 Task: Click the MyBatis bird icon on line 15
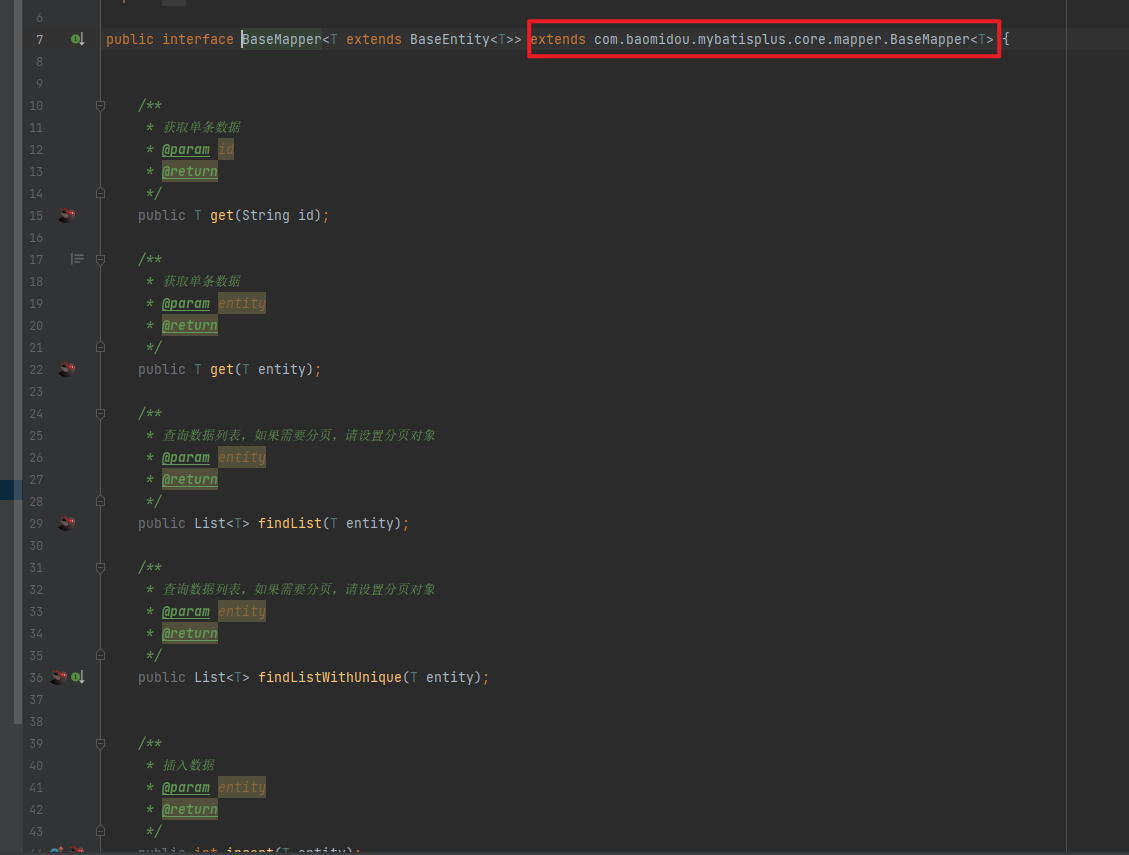[x=66, y=215]
